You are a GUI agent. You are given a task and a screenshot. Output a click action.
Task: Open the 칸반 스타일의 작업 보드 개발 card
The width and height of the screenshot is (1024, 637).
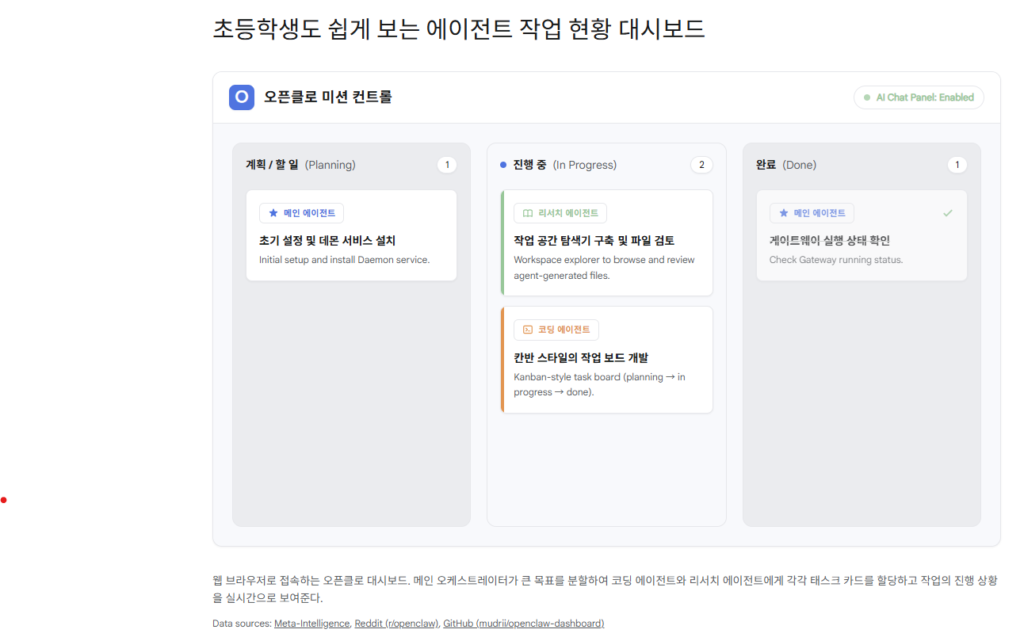tap(607, 360)
